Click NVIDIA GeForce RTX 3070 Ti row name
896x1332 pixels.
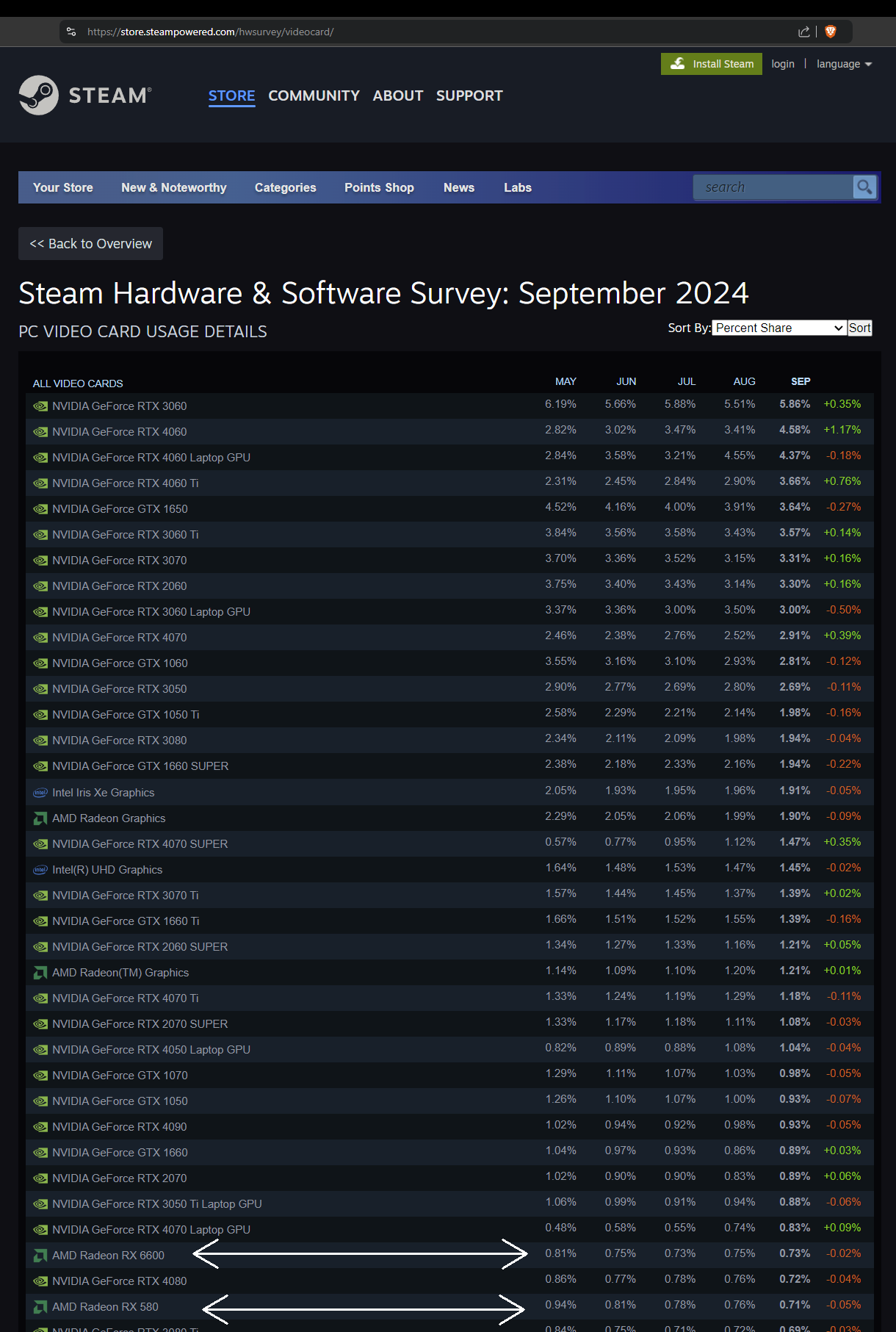(126, 896)
